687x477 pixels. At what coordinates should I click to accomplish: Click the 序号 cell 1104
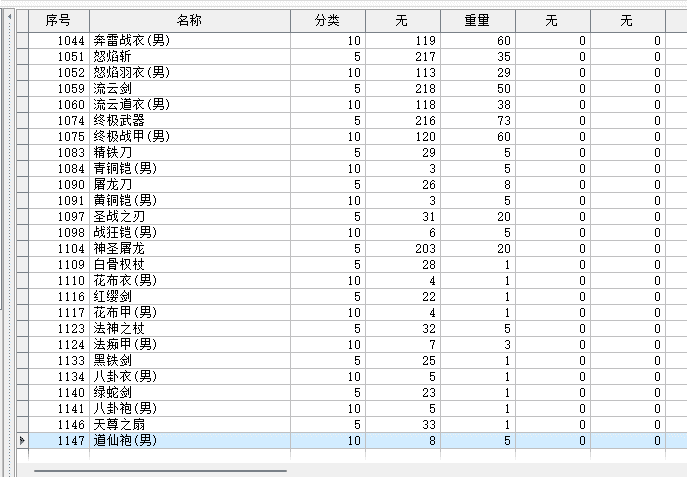pyautogui.click(x=59, y=249)
